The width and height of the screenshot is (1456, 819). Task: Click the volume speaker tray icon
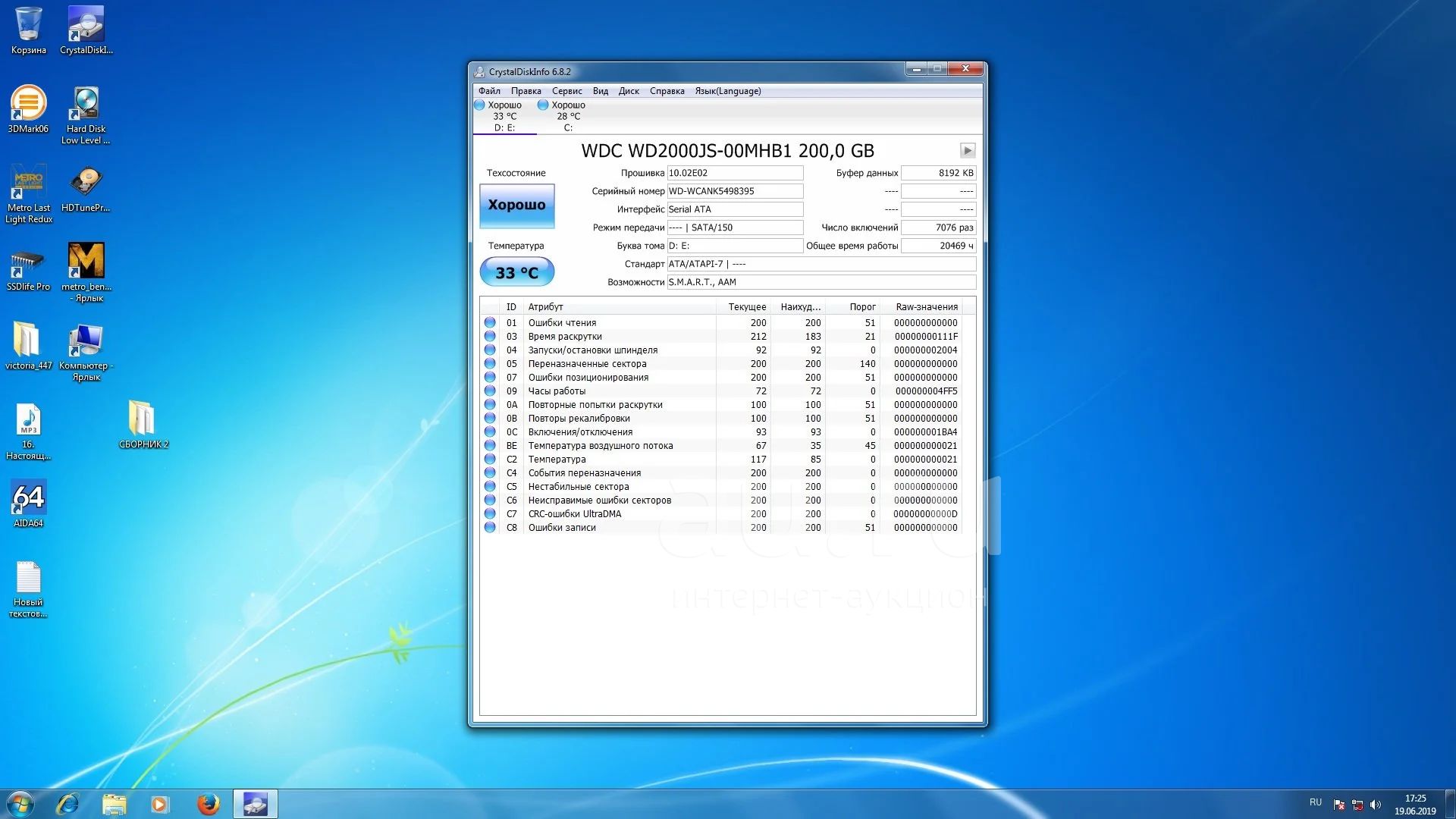point(1376,805)
